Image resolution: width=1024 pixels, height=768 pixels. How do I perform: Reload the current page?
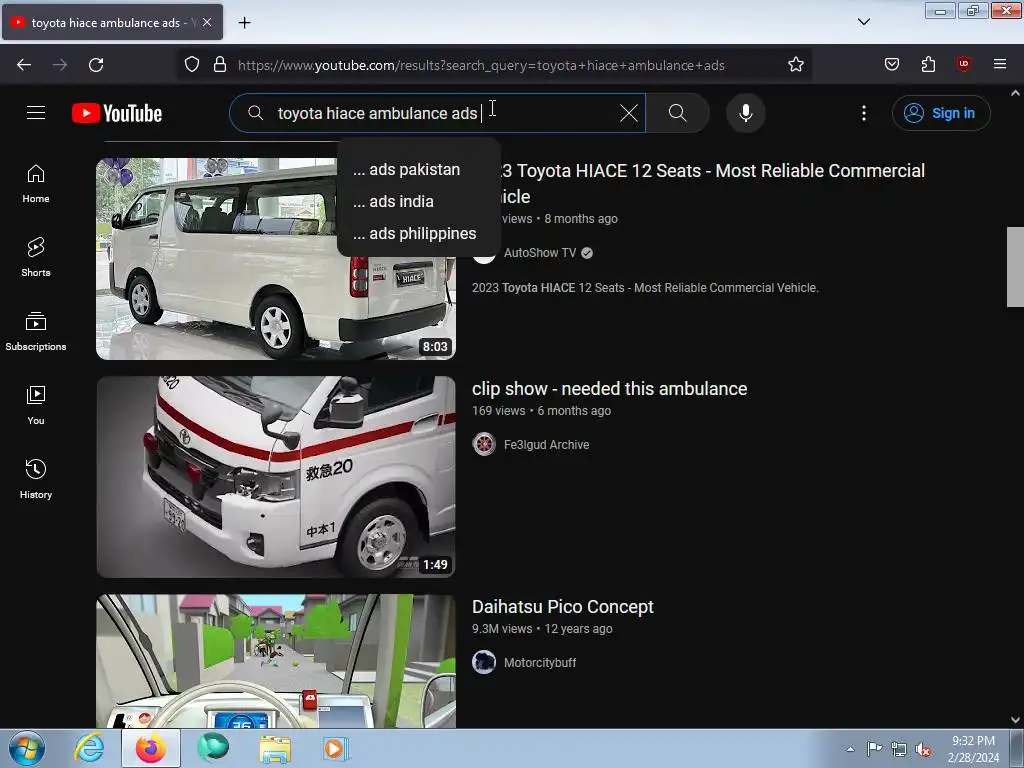(96, 65)
